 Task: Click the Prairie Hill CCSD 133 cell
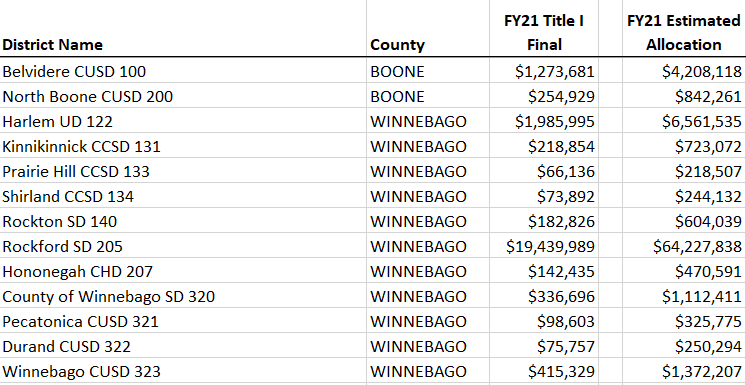(183, 171)
